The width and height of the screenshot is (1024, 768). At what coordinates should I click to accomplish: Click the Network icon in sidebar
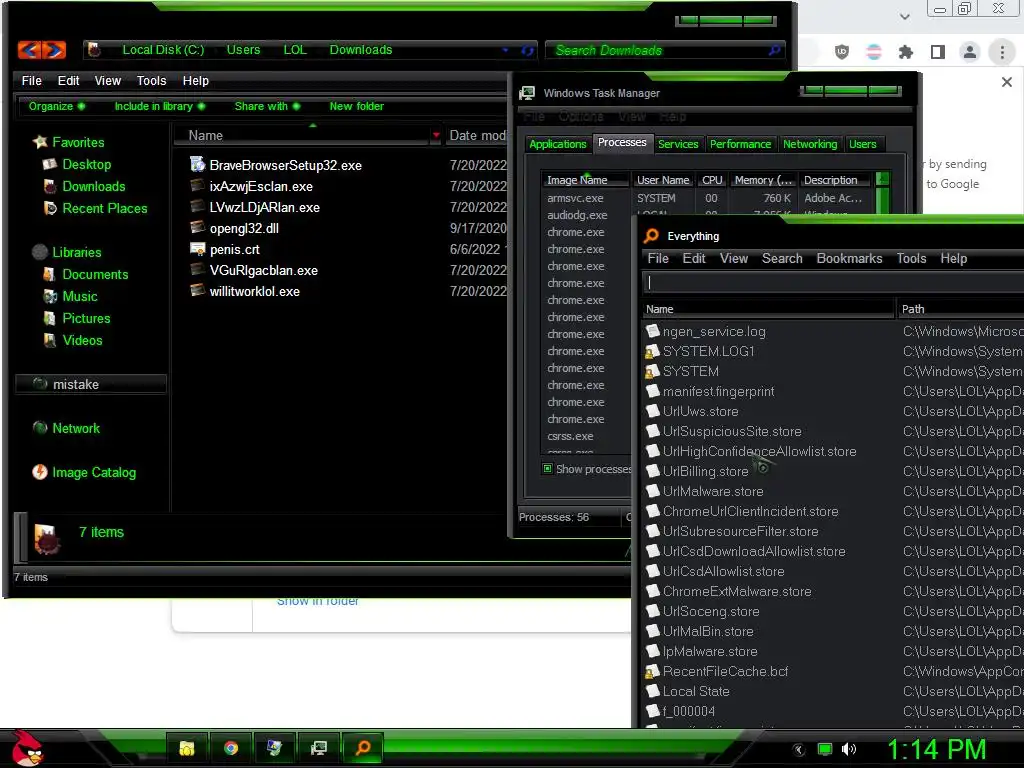pos(40,428)
